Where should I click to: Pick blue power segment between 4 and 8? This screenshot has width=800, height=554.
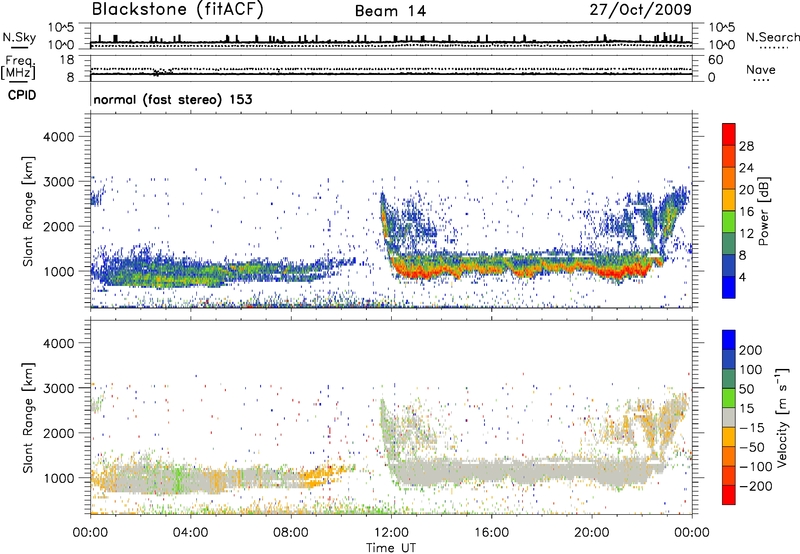[x=729, y=265]
